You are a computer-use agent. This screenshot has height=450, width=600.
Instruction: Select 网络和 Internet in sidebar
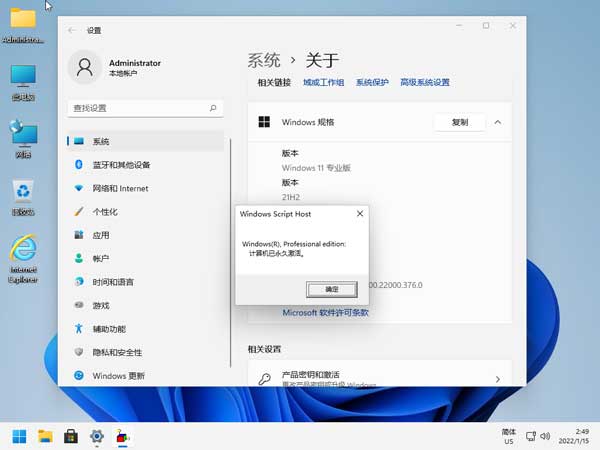[x=145, y=188]
